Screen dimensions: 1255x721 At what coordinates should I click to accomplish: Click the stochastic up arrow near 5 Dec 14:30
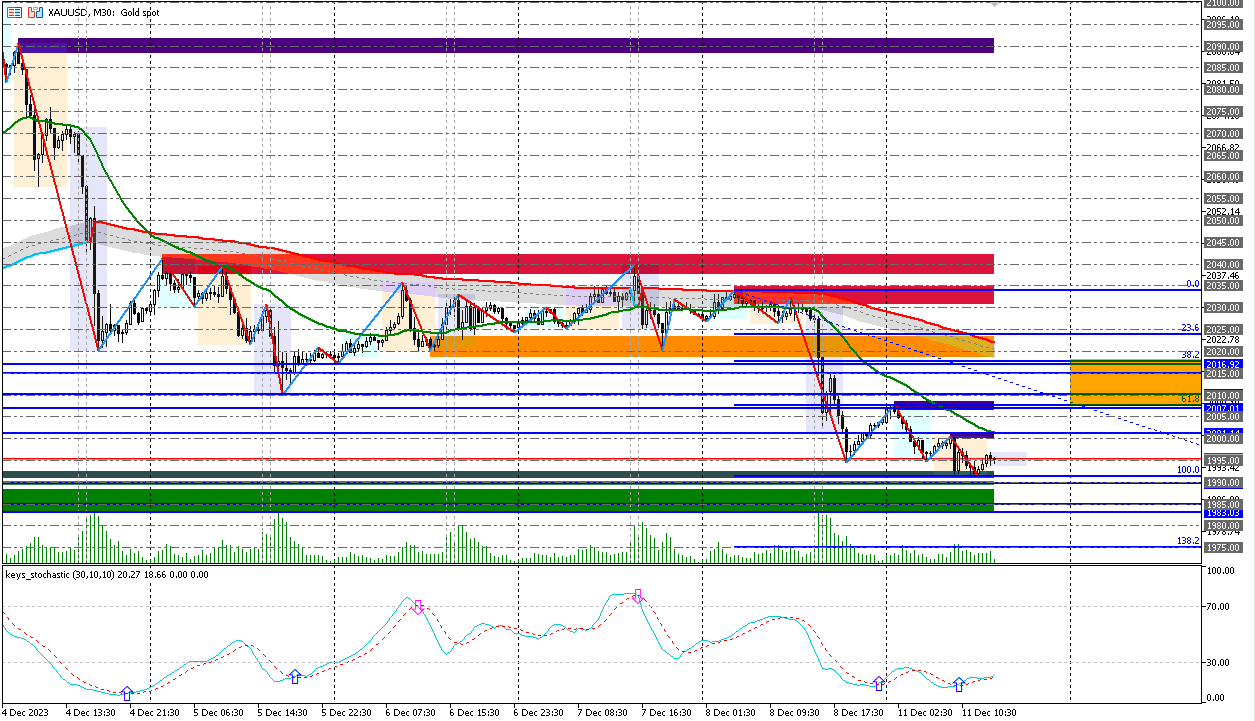coord(294,677)
